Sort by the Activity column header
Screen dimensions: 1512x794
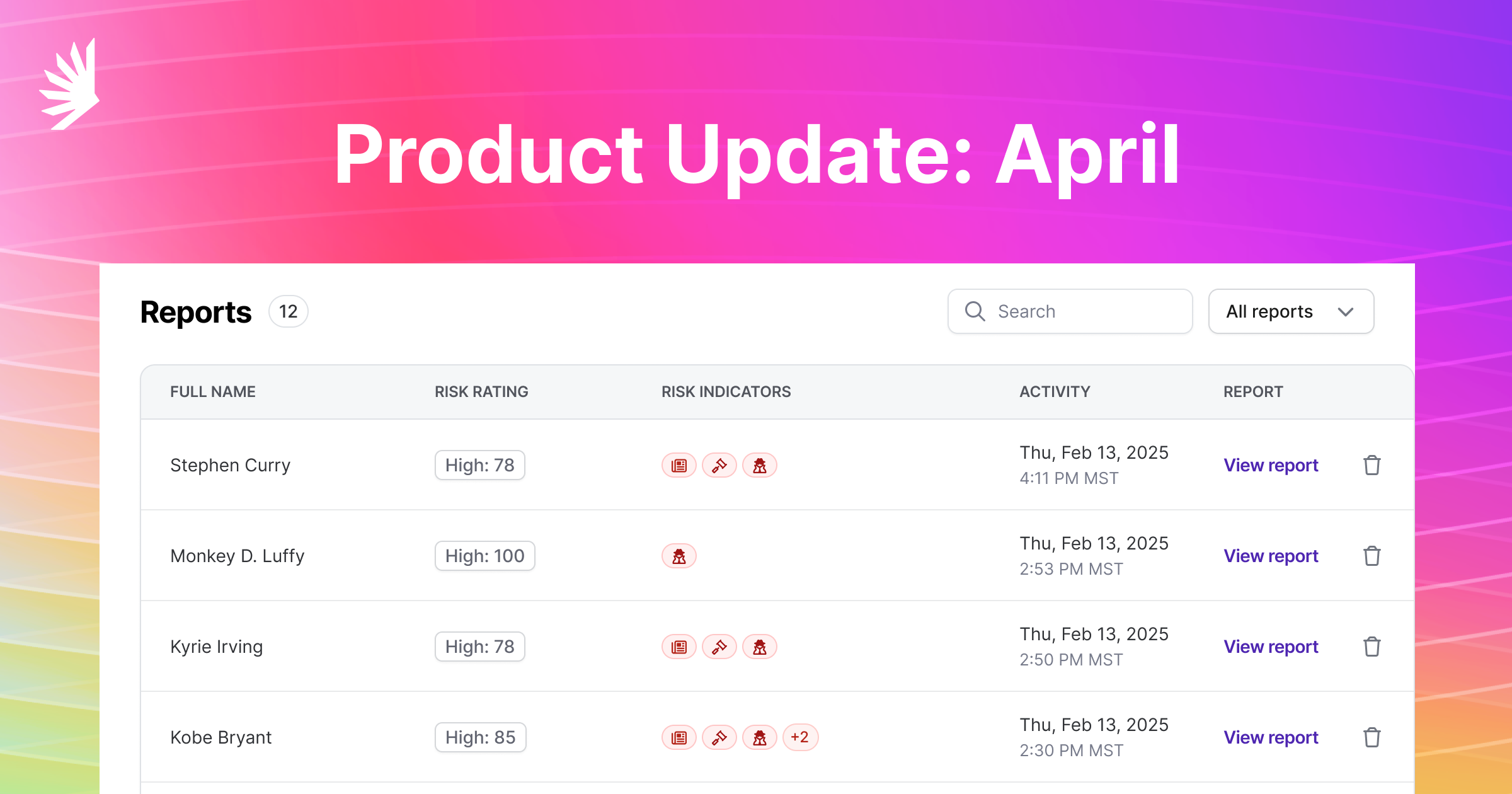tap(1055, 392)
